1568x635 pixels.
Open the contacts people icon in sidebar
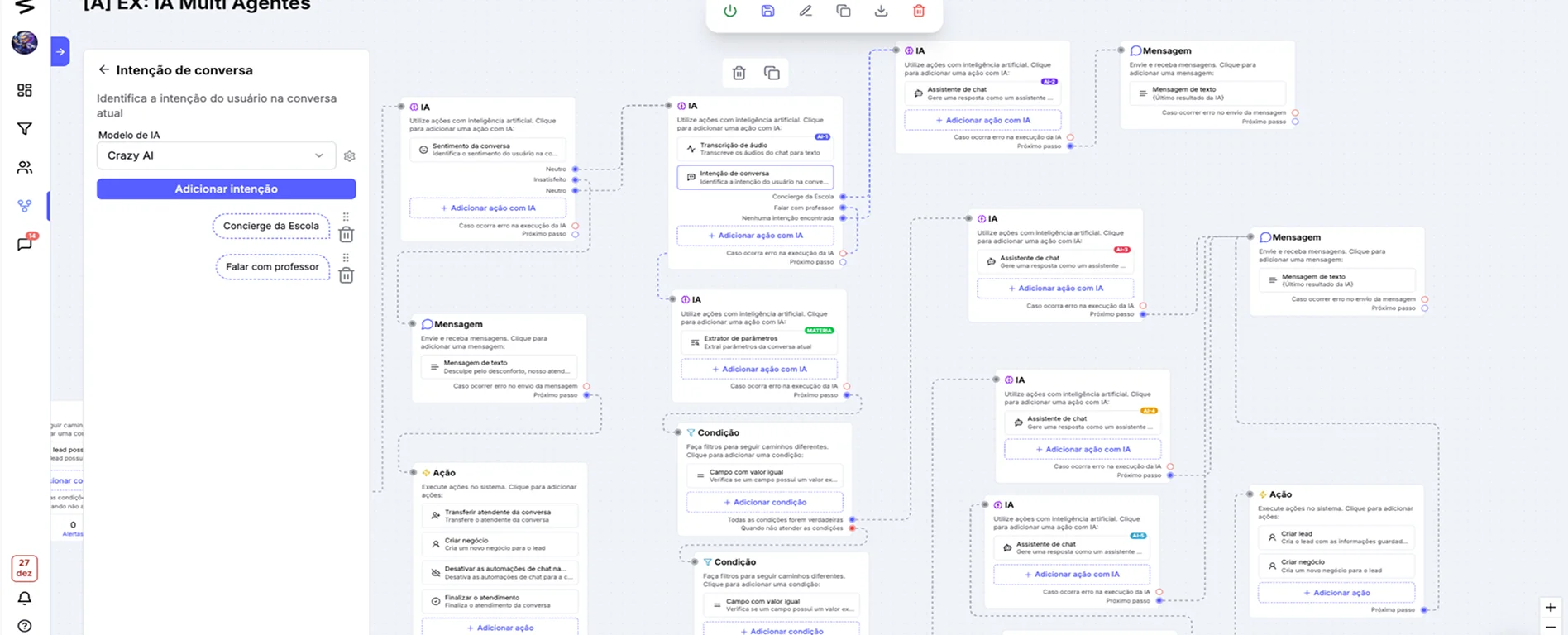(25, 168)
